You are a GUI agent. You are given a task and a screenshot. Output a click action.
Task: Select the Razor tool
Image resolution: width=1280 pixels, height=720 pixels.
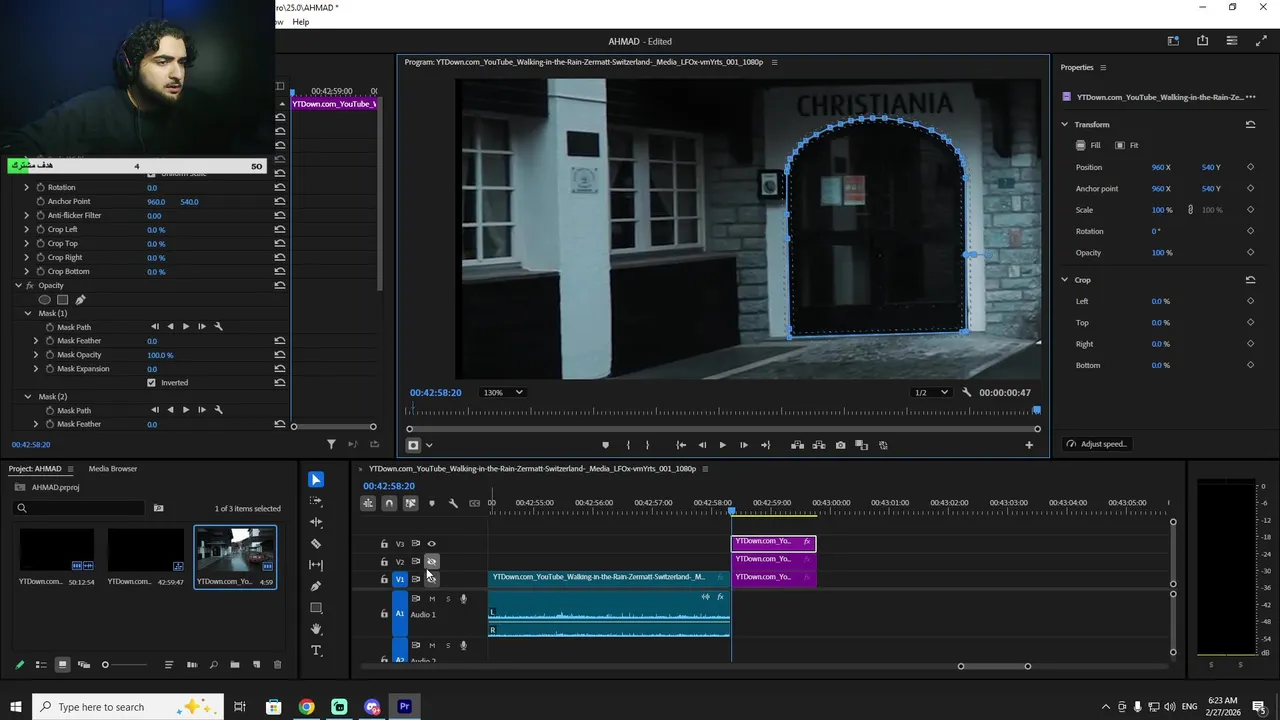tap(316, 544)
